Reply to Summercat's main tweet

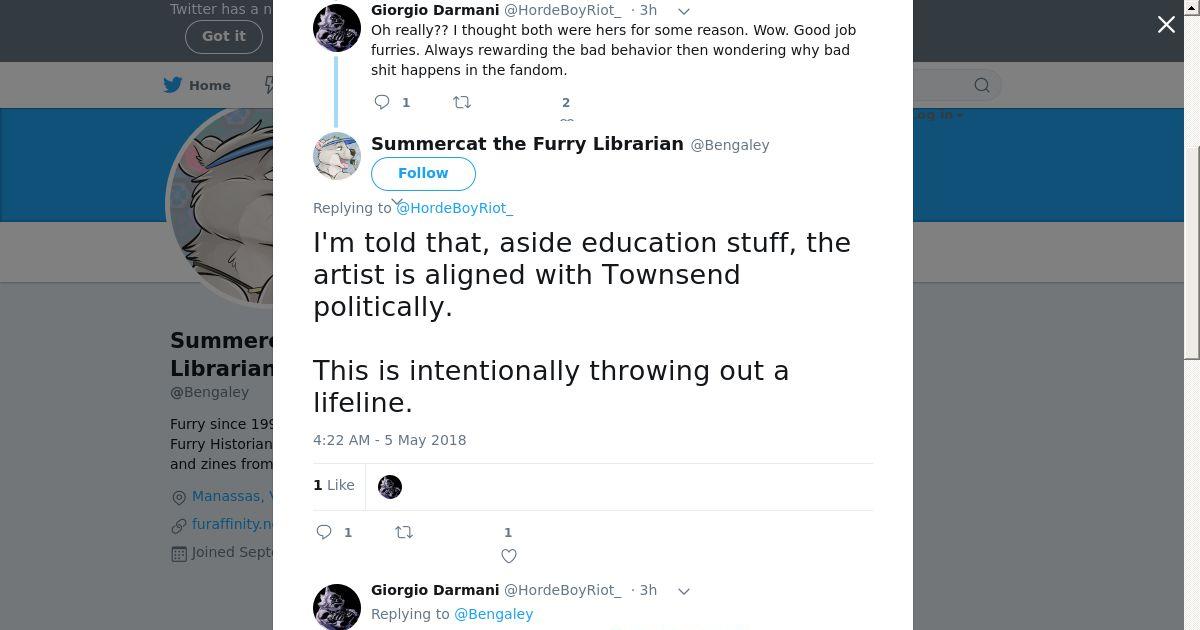(x=324, y=532)
